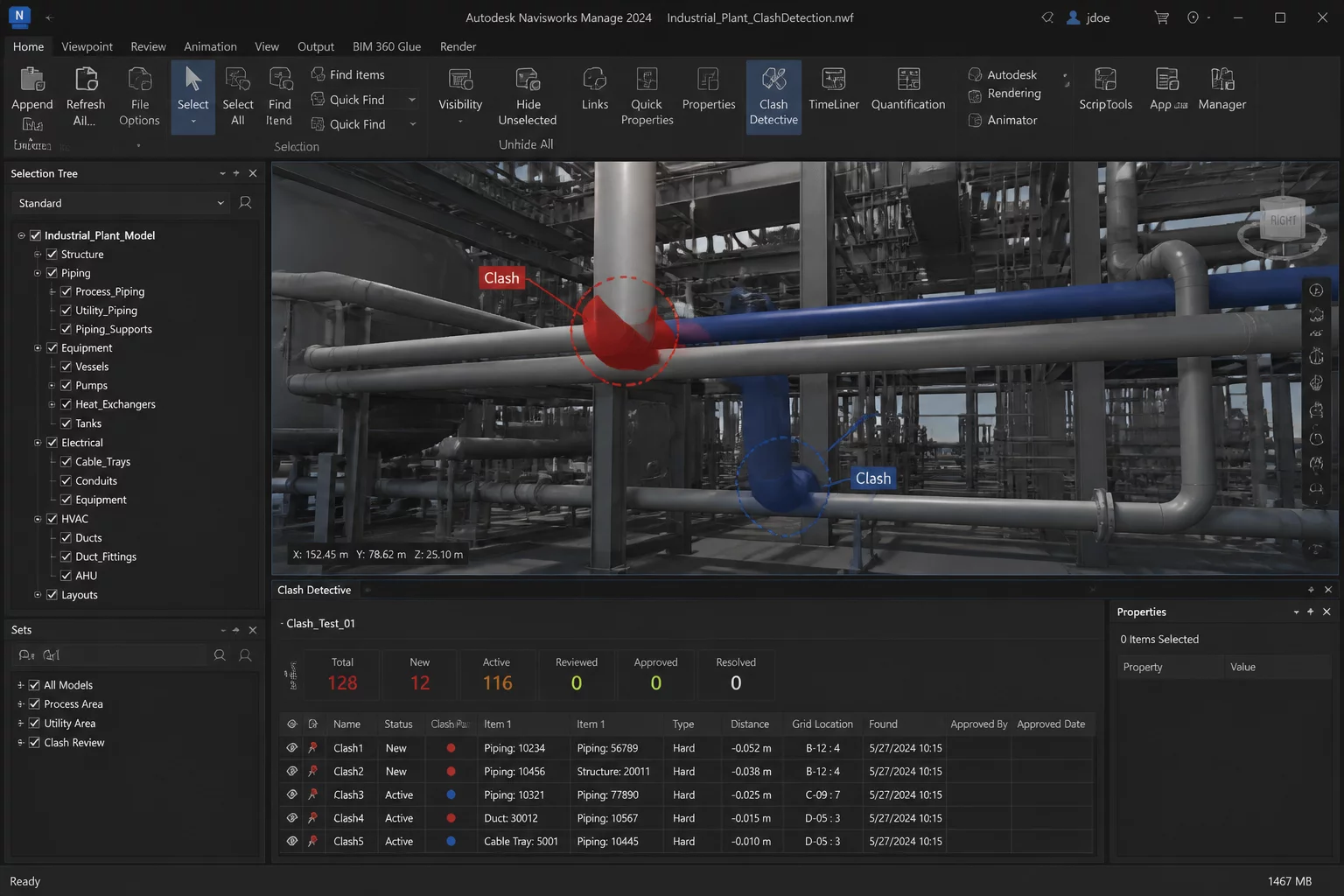Switch to the Review tab
The image size is (1344, 896).
pyautogui.click(x=148, y=46)
